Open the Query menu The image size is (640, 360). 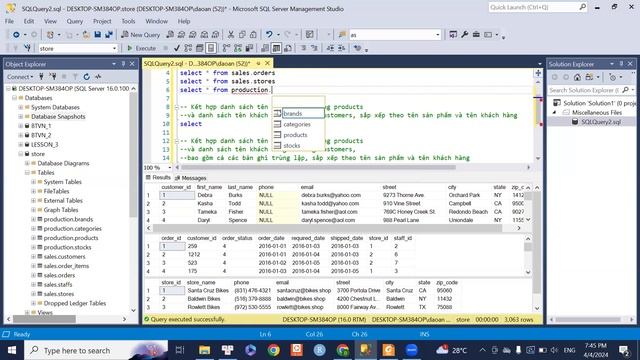click(75, 21)
